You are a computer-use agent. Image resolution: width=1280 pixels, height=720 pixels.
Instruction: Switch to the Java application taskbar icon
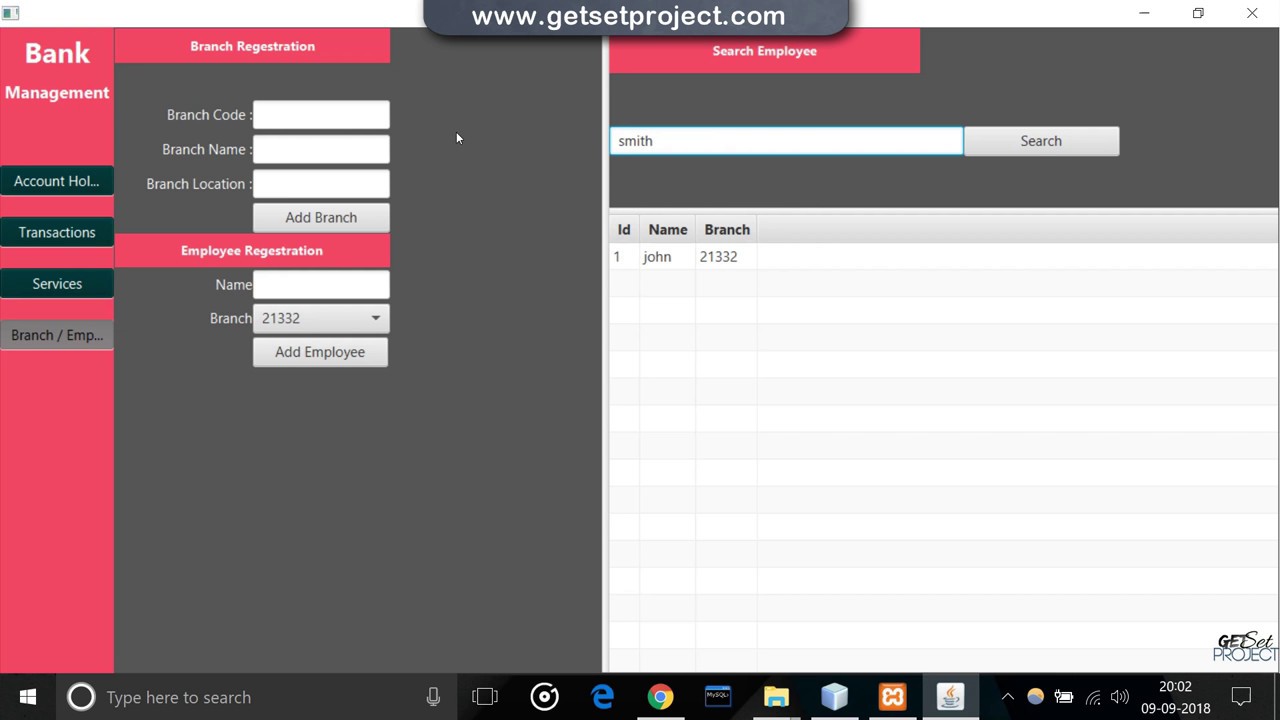pyautogui.click(x=950, y=697)
